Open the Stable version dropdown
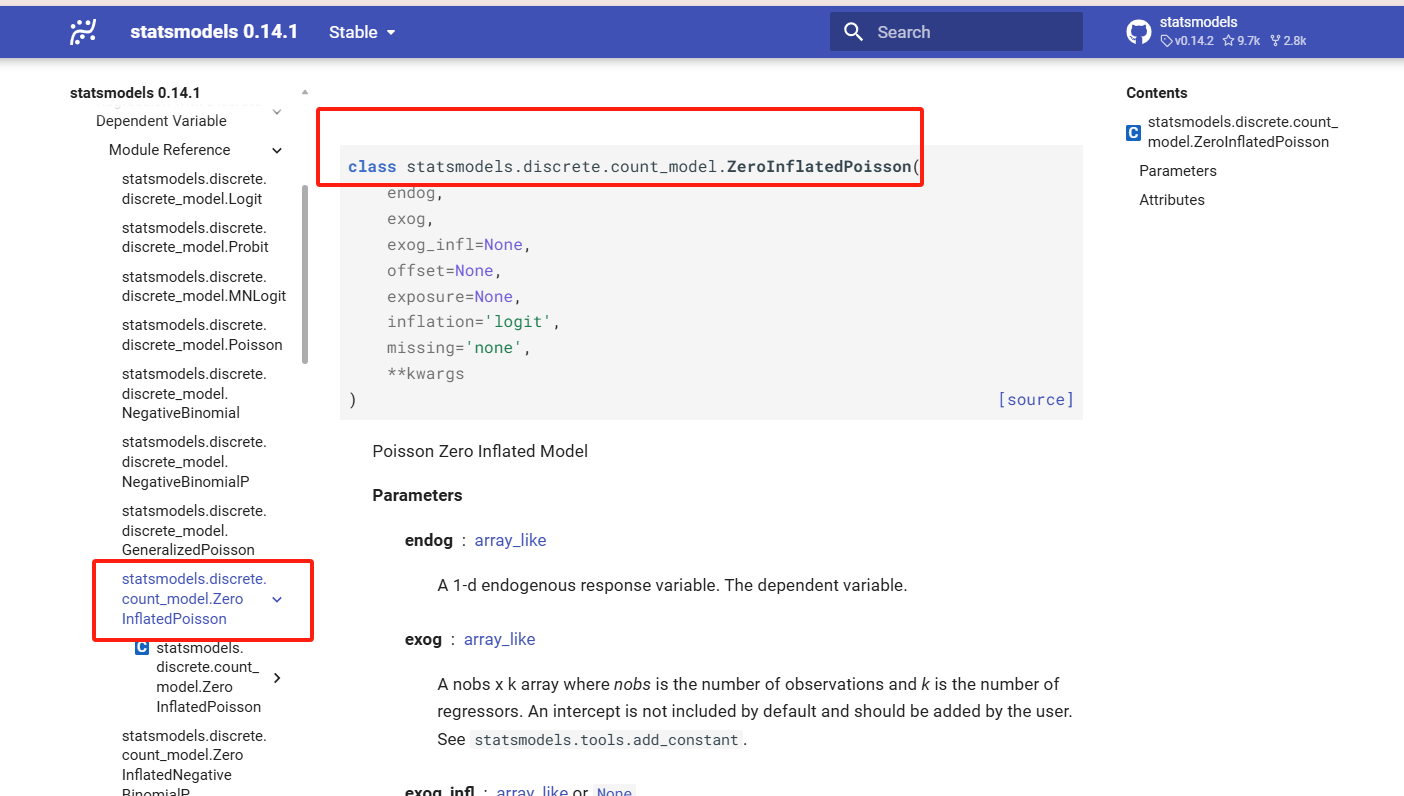Viewport: 1404px width, 796px height. (x=362, y=32)
